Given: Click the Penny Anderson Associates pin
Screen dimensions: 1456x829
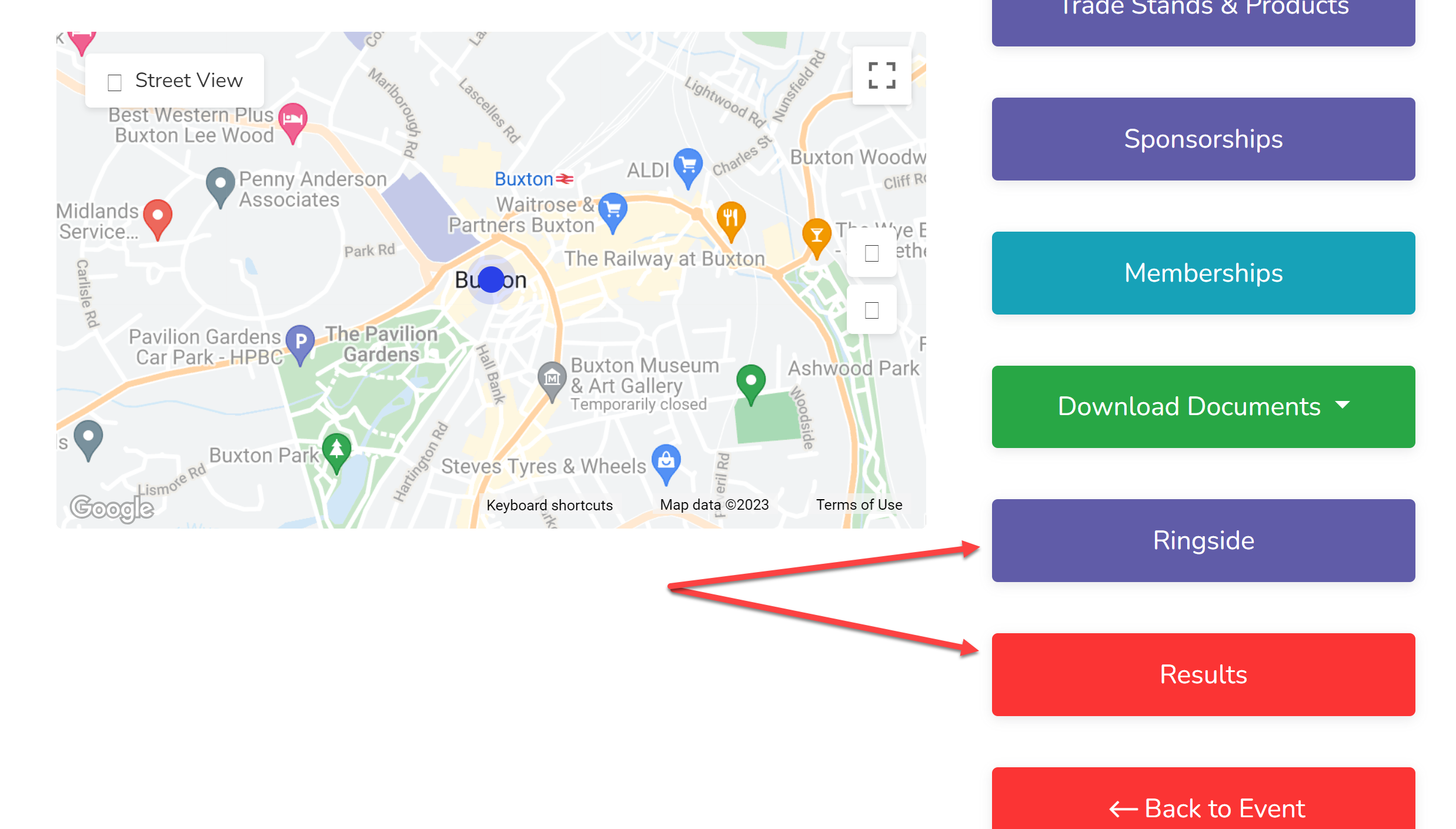Looking at the screenshot, I should pos(221,188).
